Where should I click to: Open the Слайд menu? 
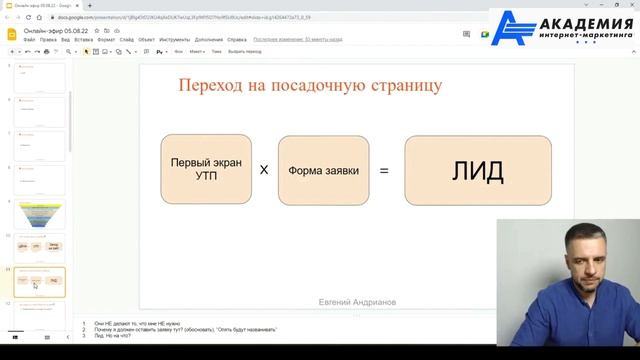pos(127,40)
